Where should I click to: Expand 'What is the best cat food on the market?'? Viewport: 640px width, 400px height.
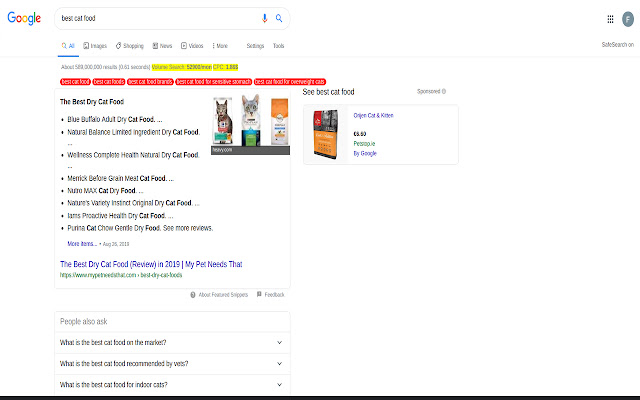point(172,342)
